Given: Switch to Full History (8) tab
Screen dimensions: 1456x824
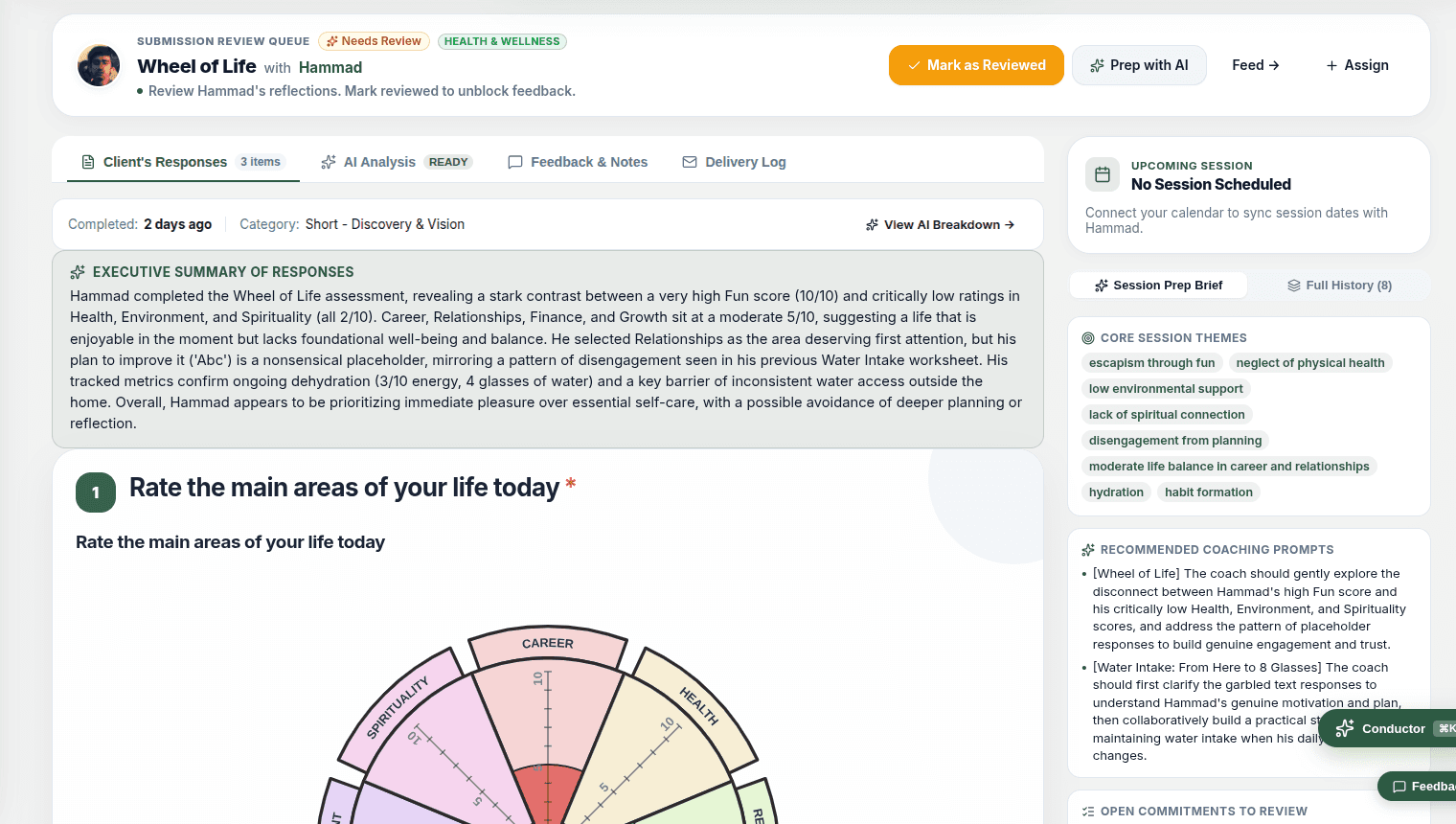Looking at the screenshot, I should tap(1339, 286).
